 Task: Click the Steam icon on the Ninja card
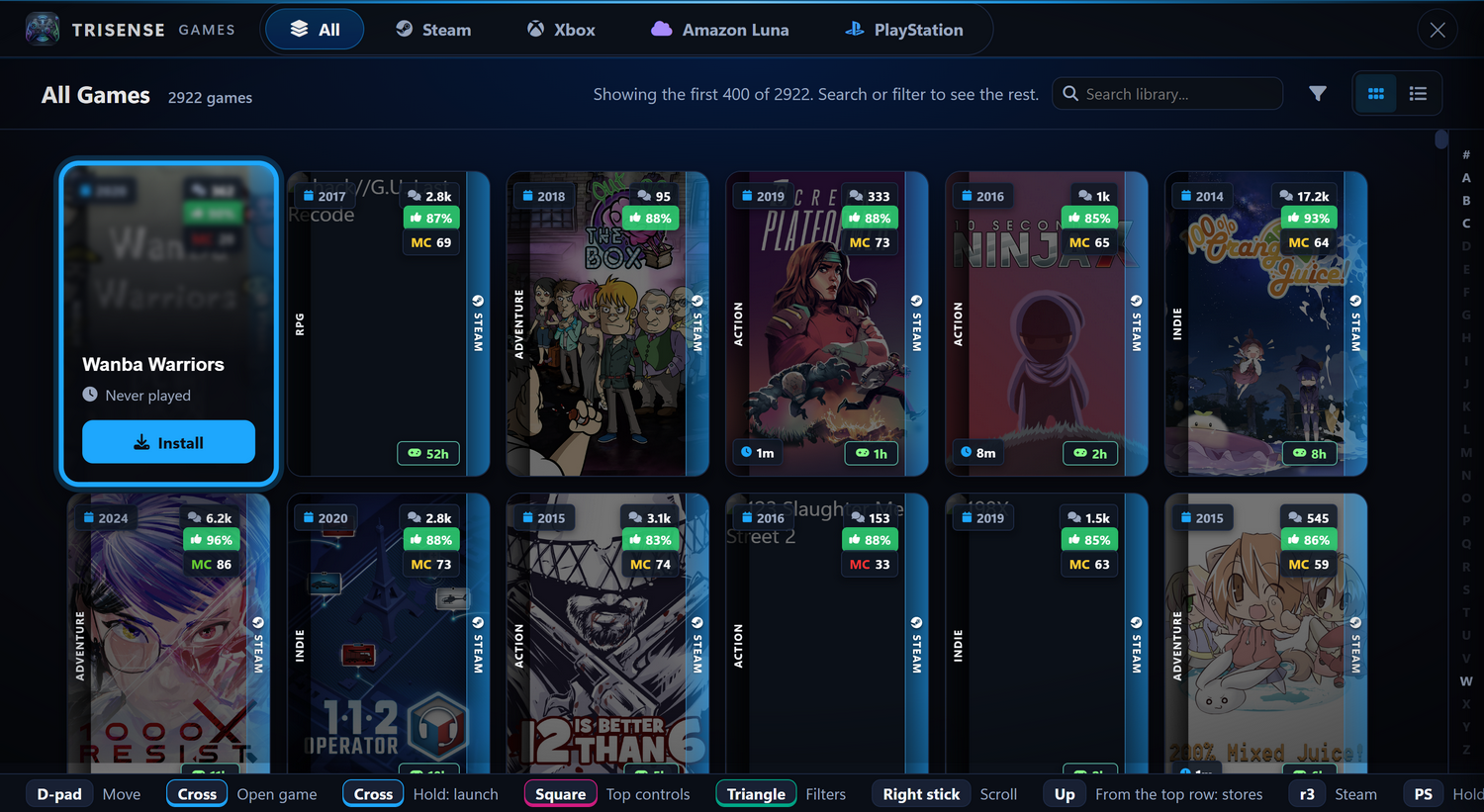(1136, 301)
